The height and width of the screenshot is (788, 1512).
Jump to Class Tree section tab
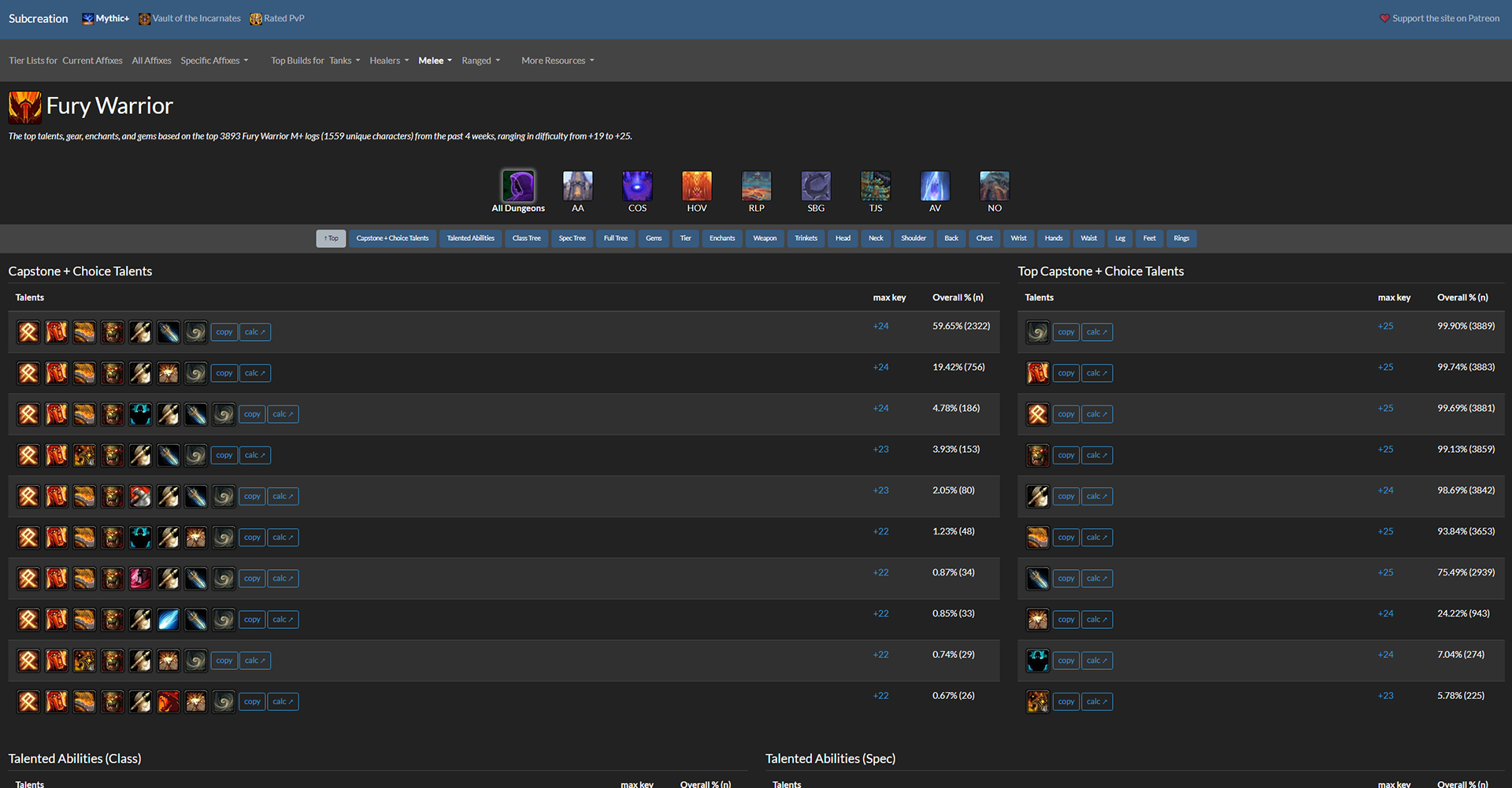coord(527,239)
